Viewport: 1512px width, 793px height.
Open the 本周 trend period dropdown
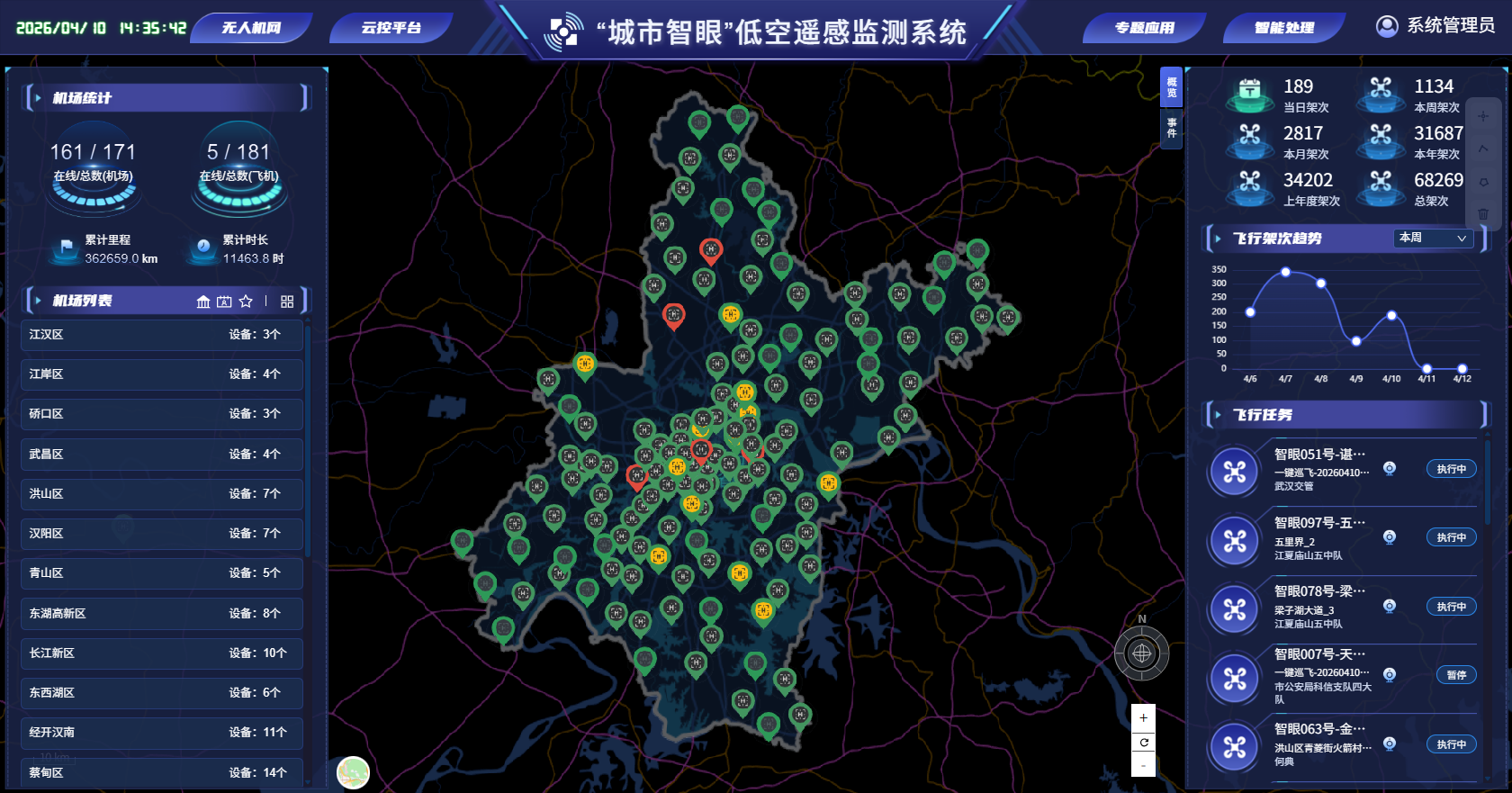coord(1433,238)
